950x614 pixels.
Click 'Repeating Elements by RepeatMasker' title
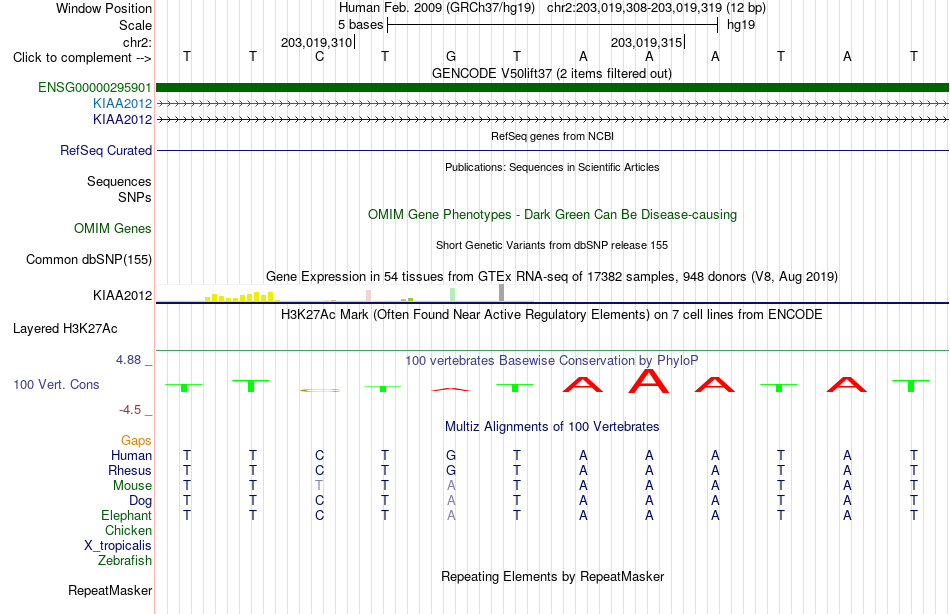[x=552, y=576]
